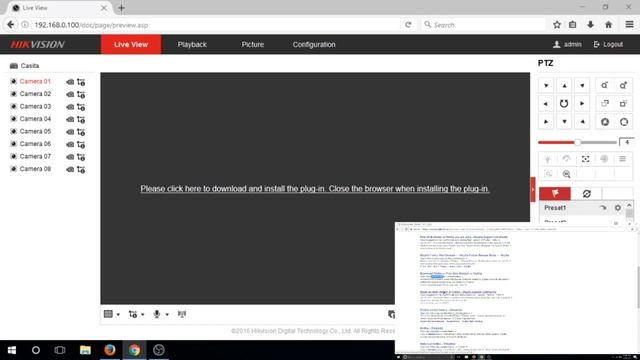Screen dimensions: 640x360
Task: Pan PTZ camera right
Action: [582, 104]
